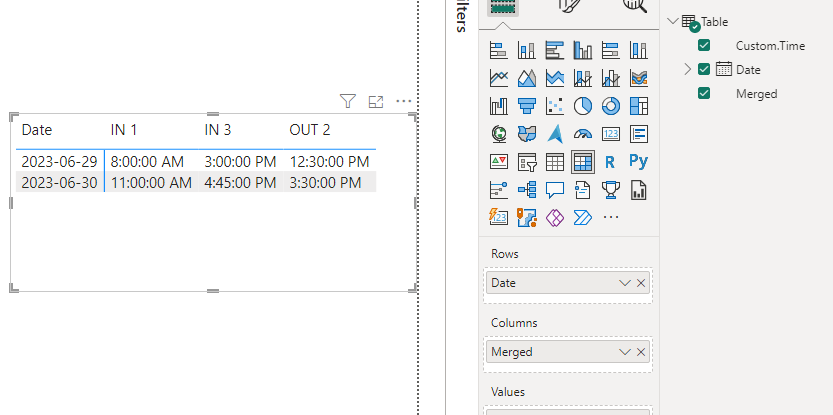Click the 12:30:00 PM cell

click(x=329, y=162)
